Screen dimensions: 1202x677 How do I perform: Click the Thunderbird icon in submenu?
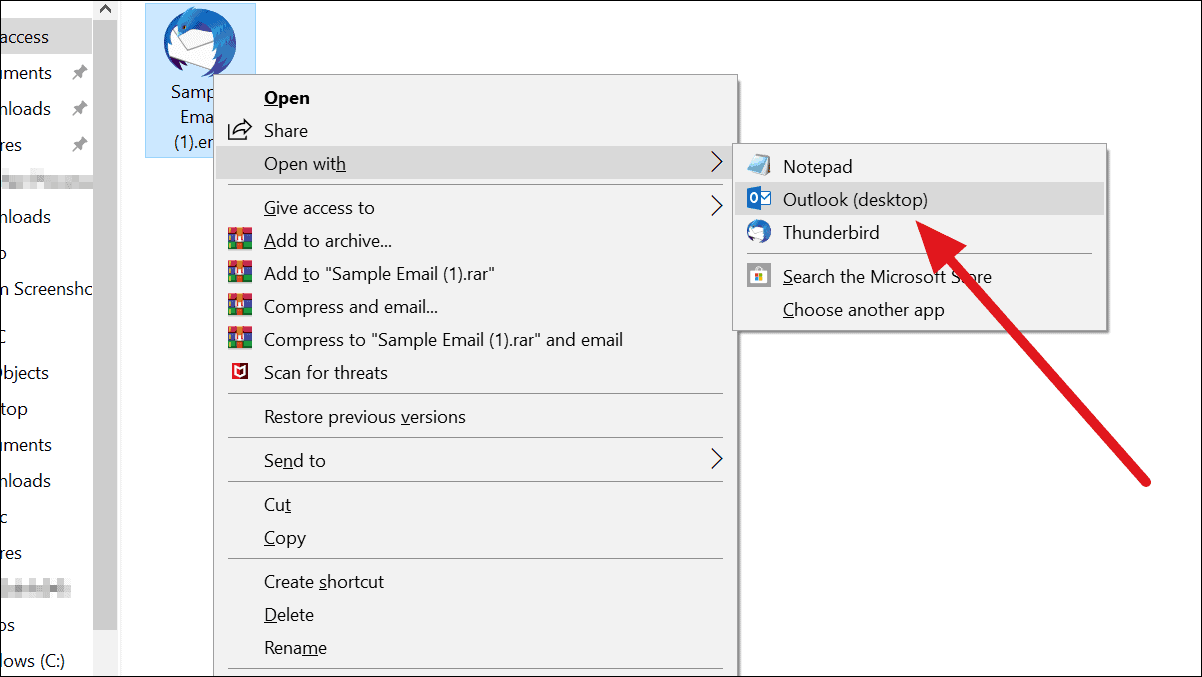tap(759, 232)
